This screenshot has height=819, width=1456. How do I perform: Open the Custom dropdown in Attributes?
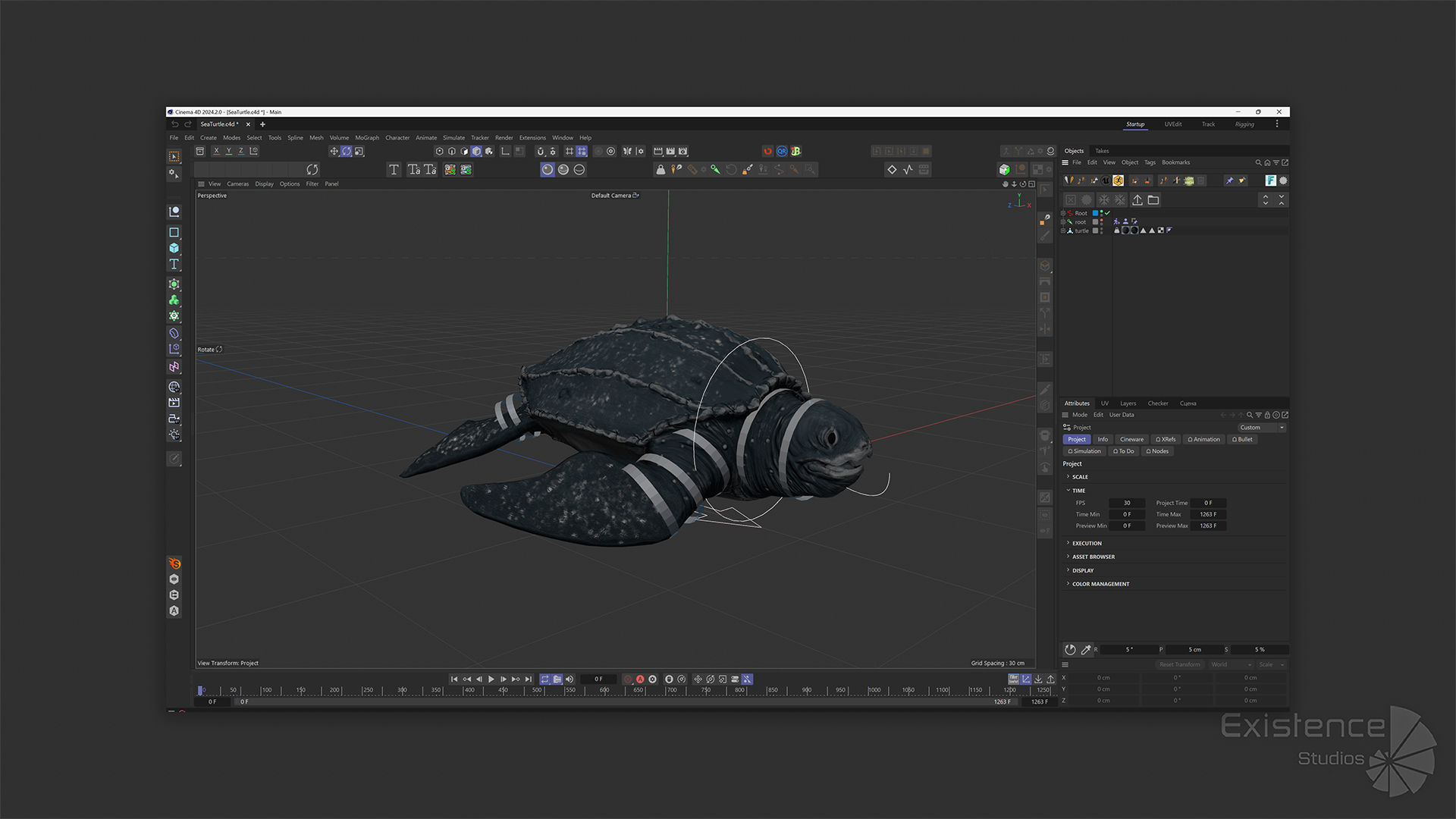click(x=1262, y=427)
